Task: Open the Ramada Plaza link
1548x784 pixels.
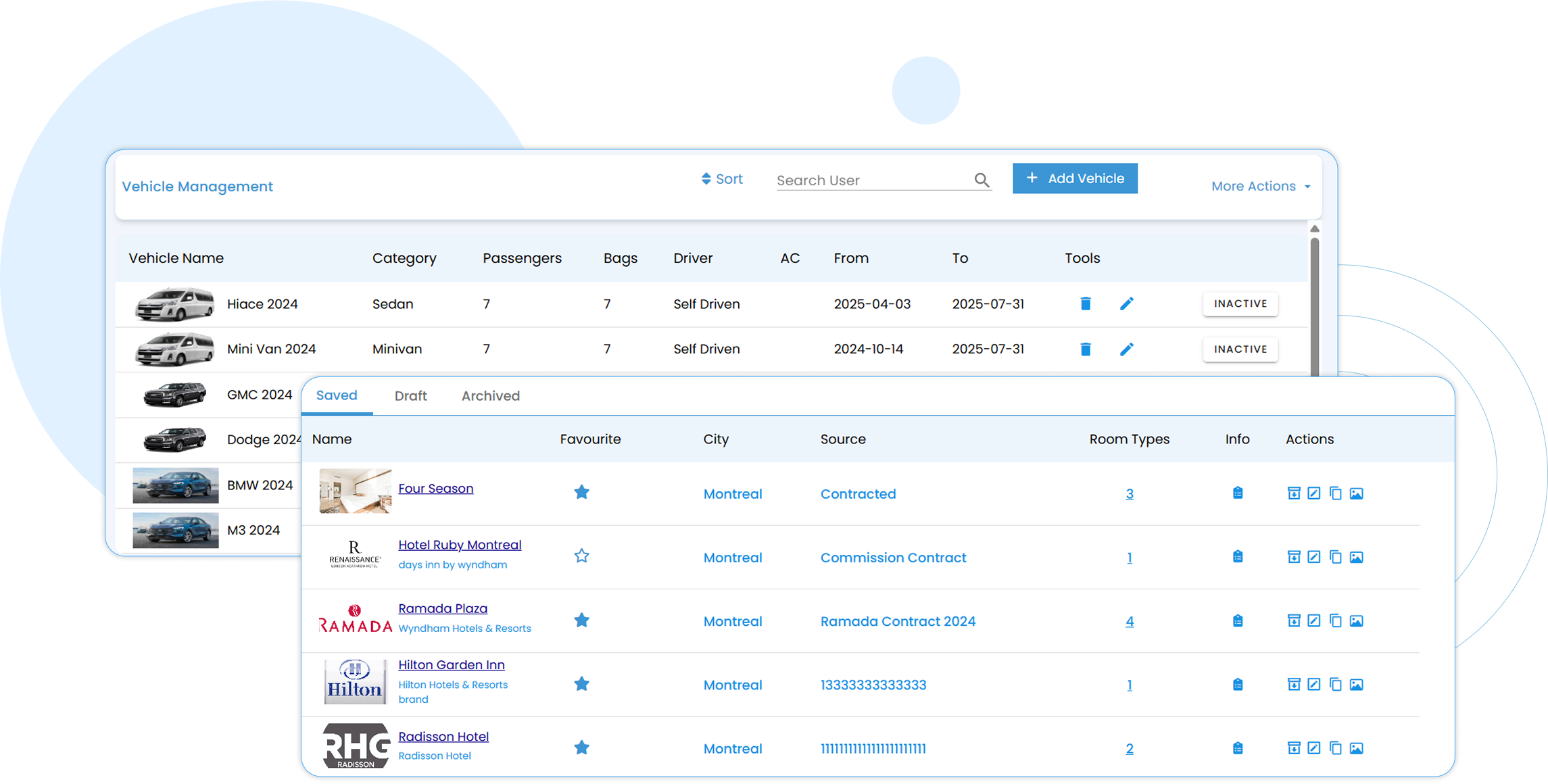Action: coord(443,608)
